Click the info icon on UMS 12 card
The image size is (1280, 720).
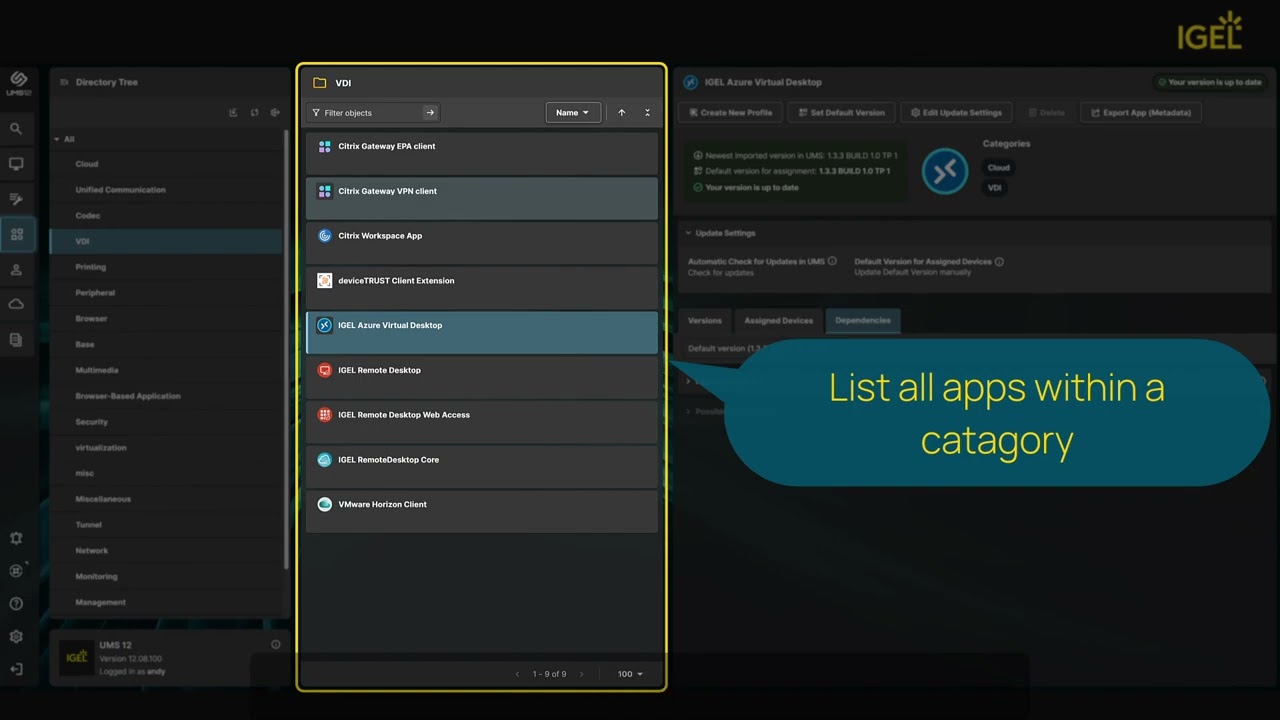click(x=276, y=645)
